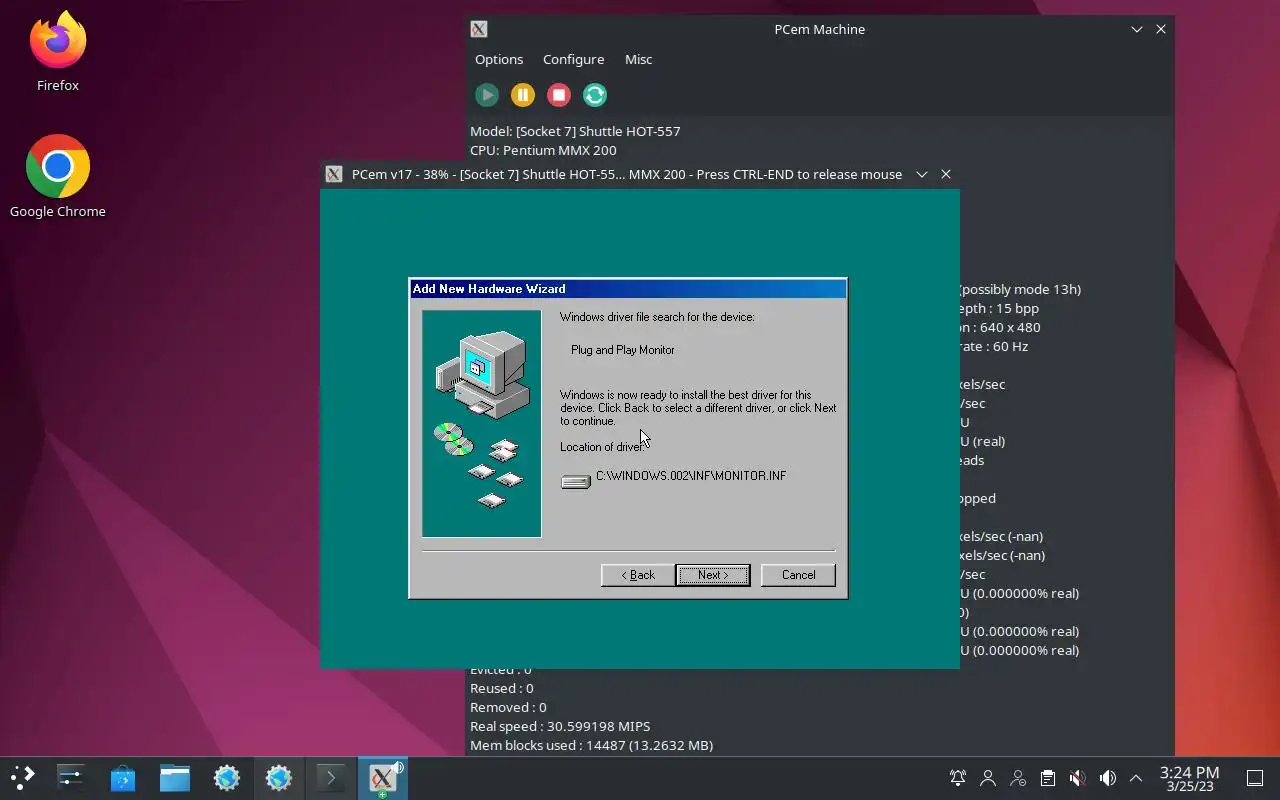1280x800 pixels.
Task: Click the 'Real speed : 30.599198 MIPS' line
Action: 560,726
